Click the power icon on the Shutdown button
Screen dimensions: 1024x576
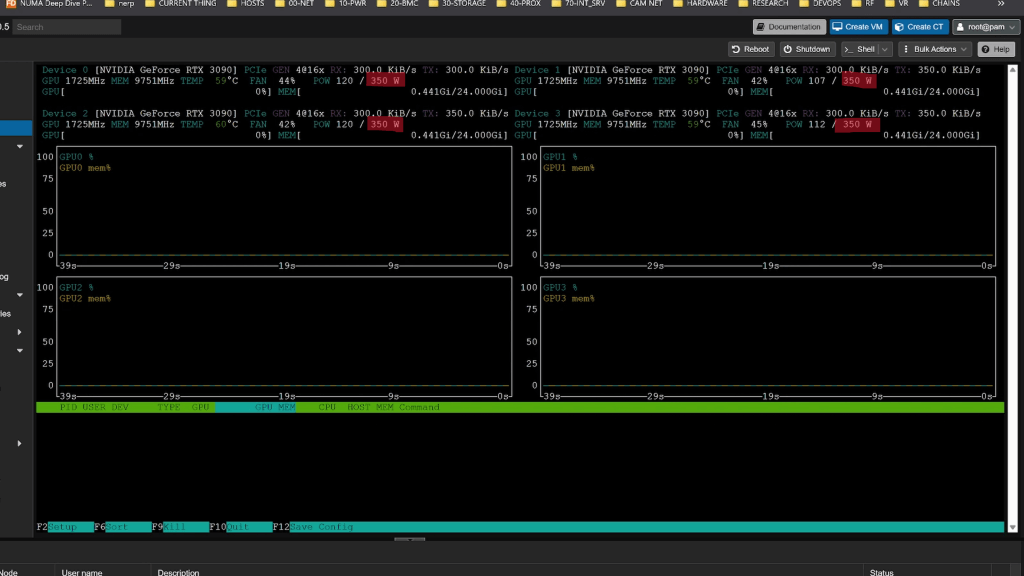pos(787,48)
